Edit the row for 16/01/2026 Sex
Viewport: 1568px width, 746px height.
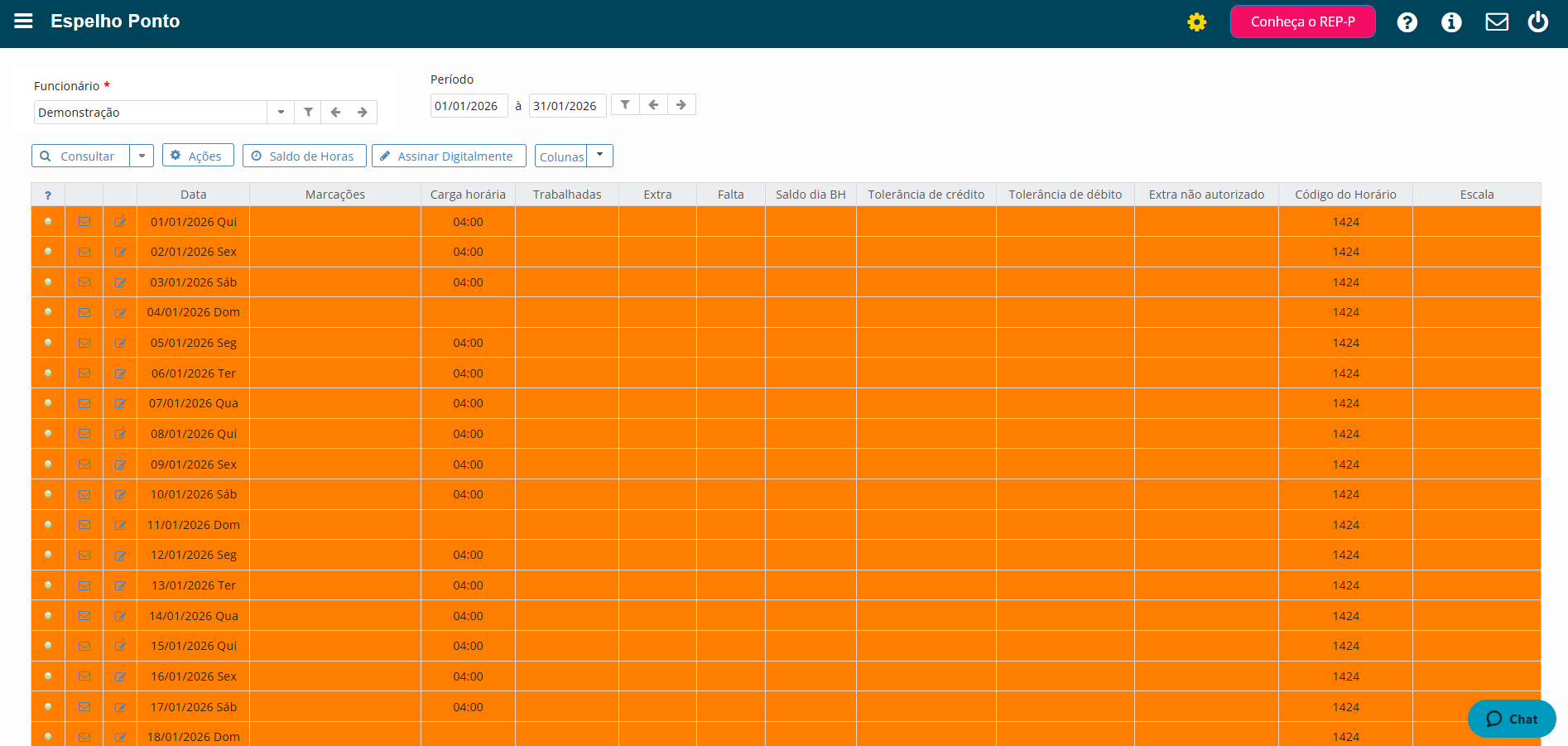(x=120, y=676)
